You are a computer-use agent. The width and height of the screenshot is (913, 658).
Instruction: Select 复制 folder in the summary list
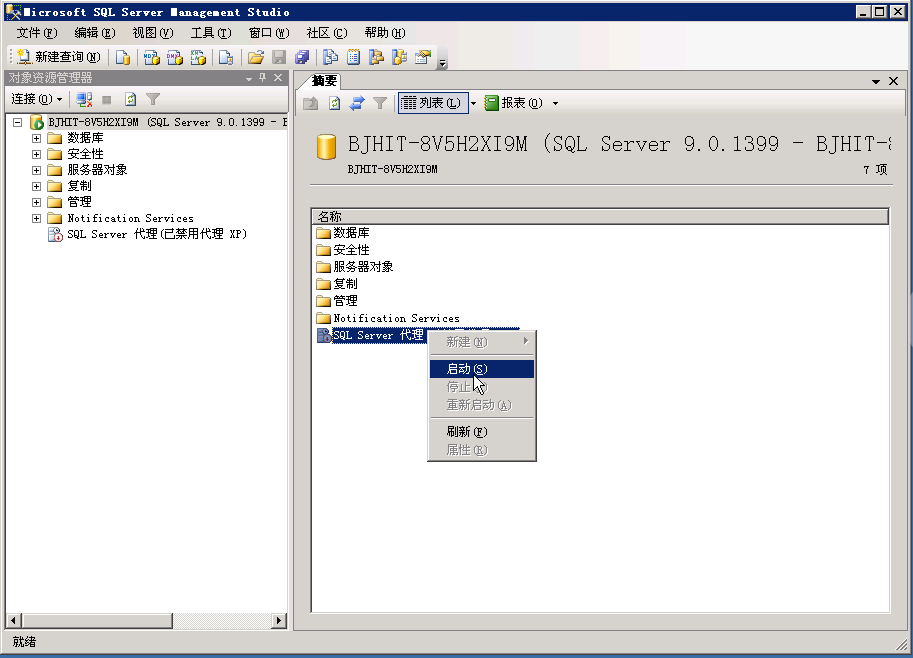pos(337,284)
